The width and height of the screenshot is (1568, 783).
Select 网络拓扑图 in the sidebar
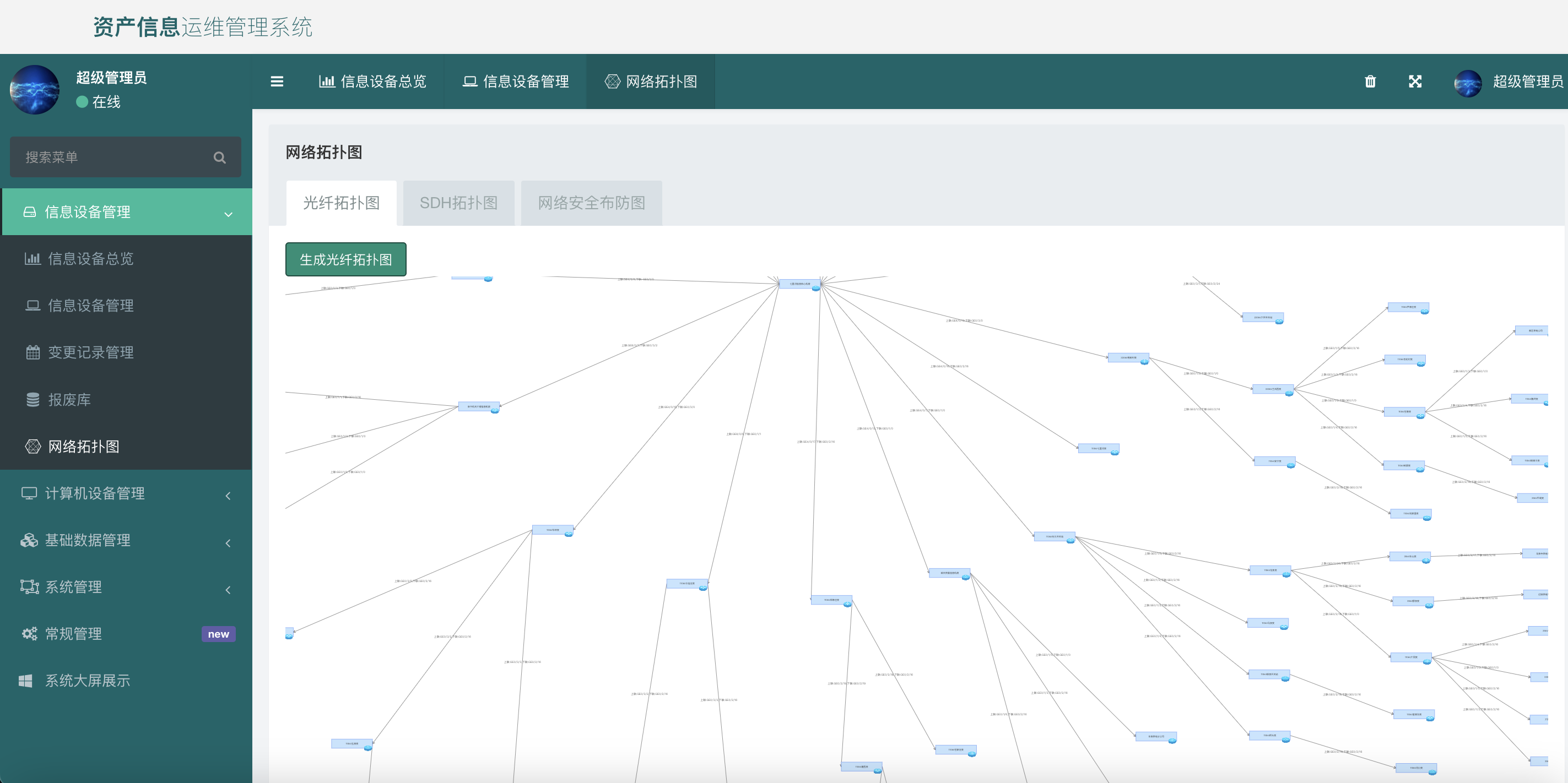coord(127,447)
